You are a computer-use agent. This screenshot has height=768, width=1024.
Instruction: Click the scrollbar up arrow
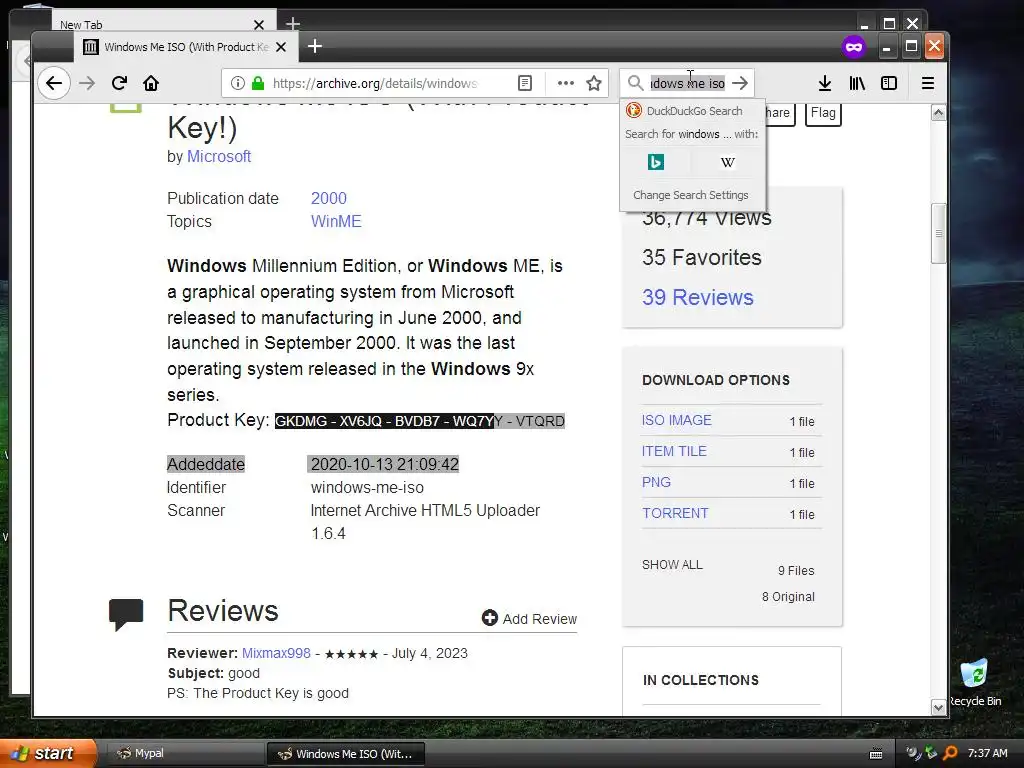(x=938, y=113)
